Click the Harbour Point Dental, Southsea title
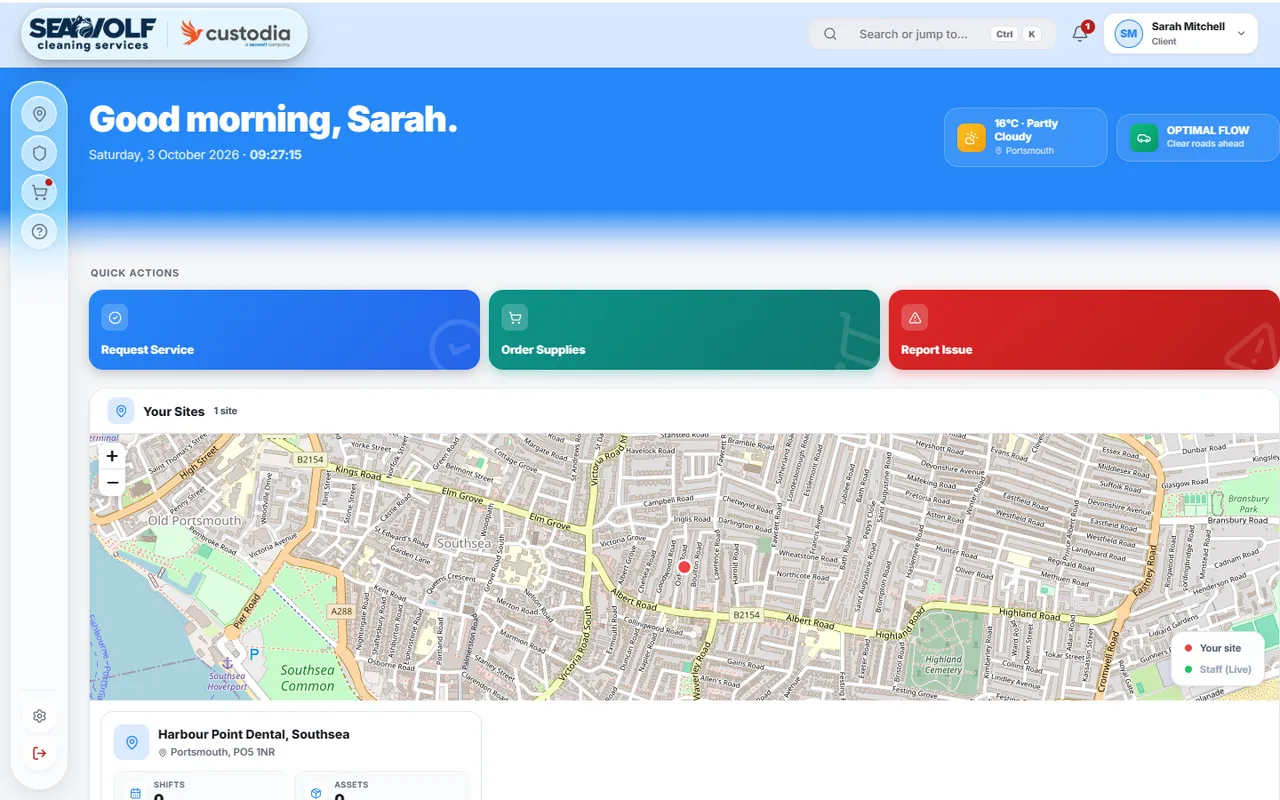 point(254,734)
